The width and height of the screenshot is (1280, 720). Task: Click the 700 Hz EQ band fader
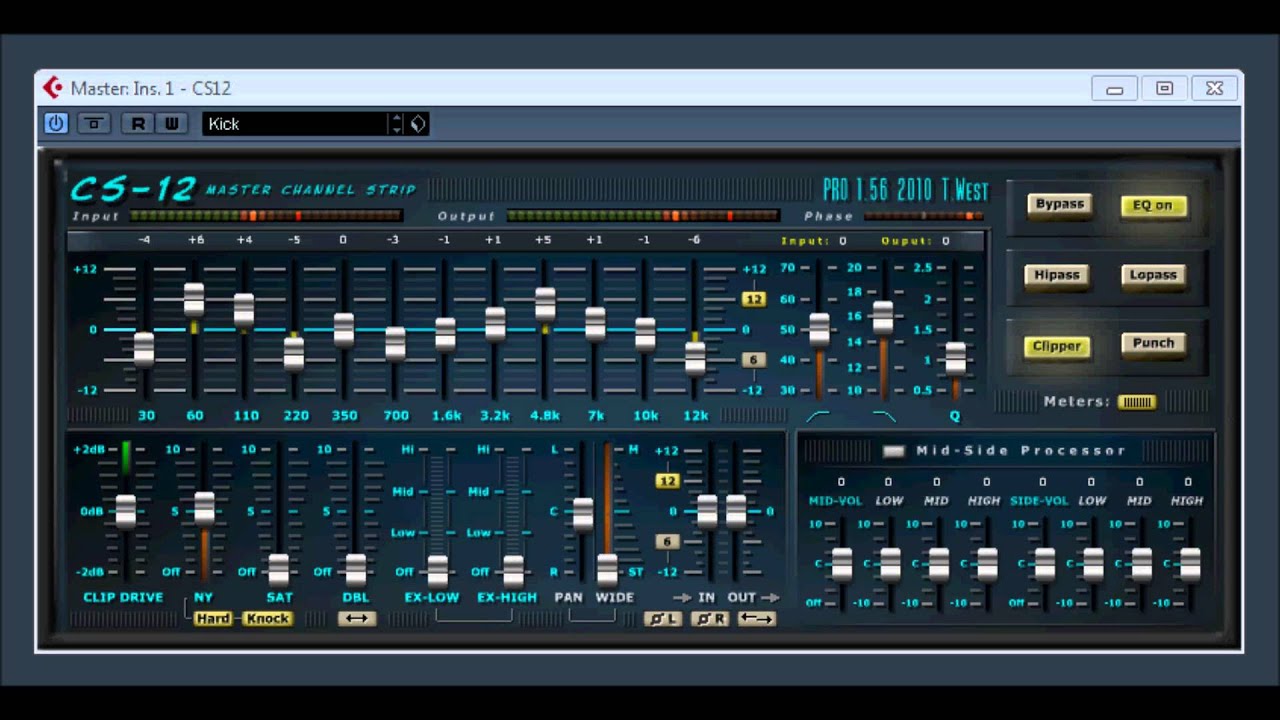click(395, 343)
